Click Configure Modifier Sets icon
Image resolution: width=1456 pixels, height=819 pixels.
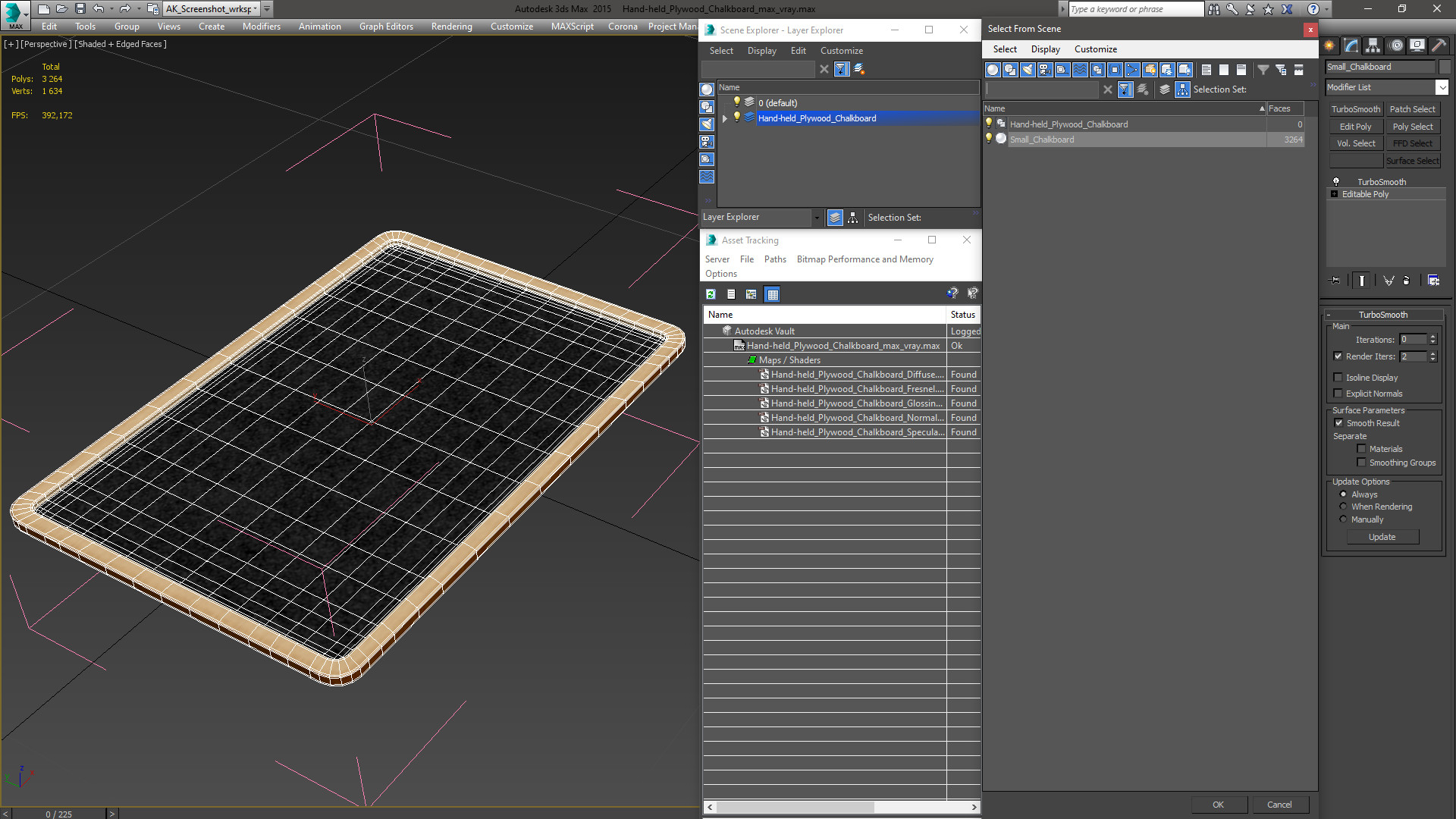[1433, 281]
